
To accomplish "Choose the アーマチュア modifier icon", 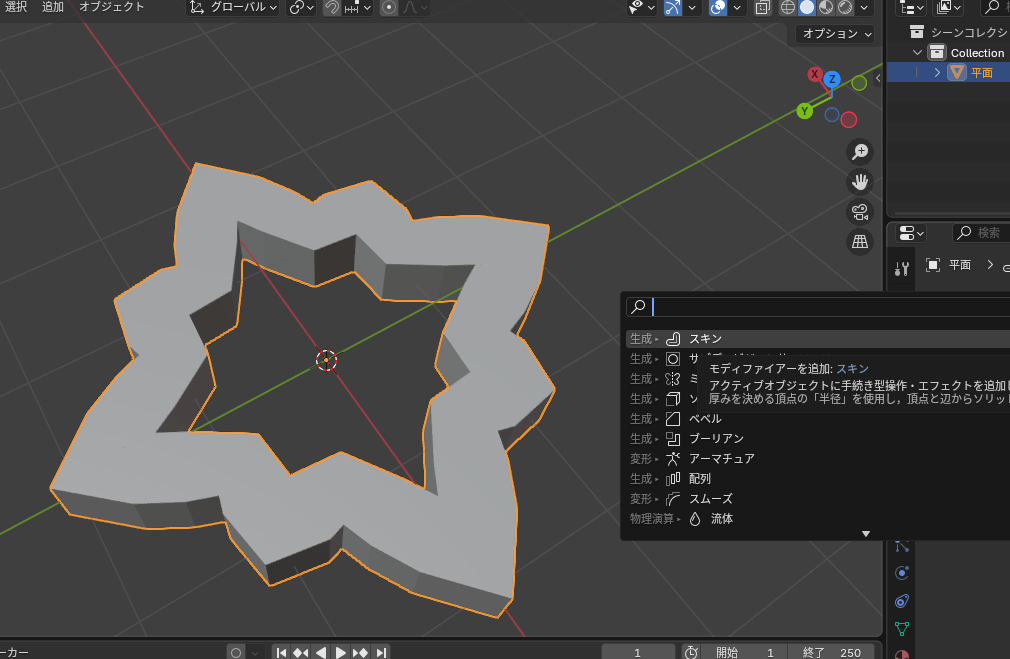I will pyautogui.click(x=674, y=459).
